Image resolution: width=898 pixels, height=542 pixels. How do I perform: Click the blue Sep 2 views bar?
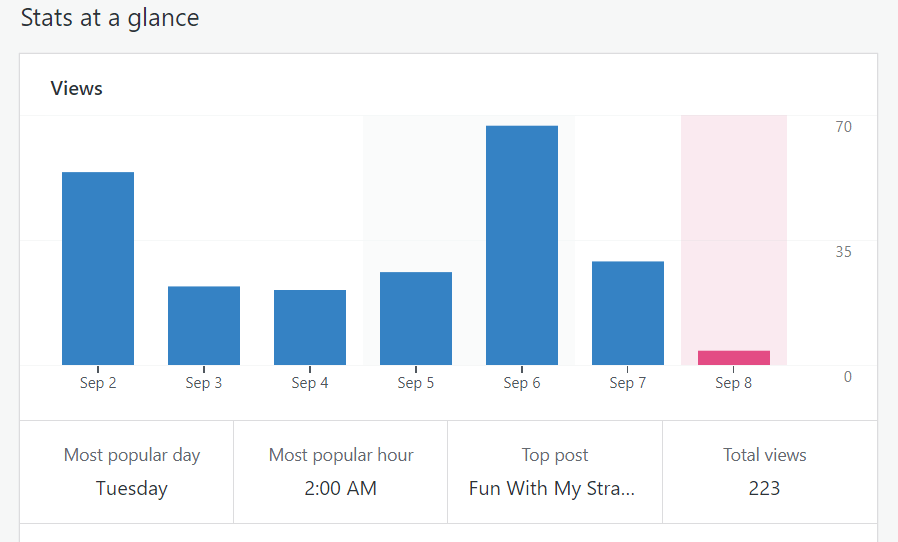click(x=98, y=268)
